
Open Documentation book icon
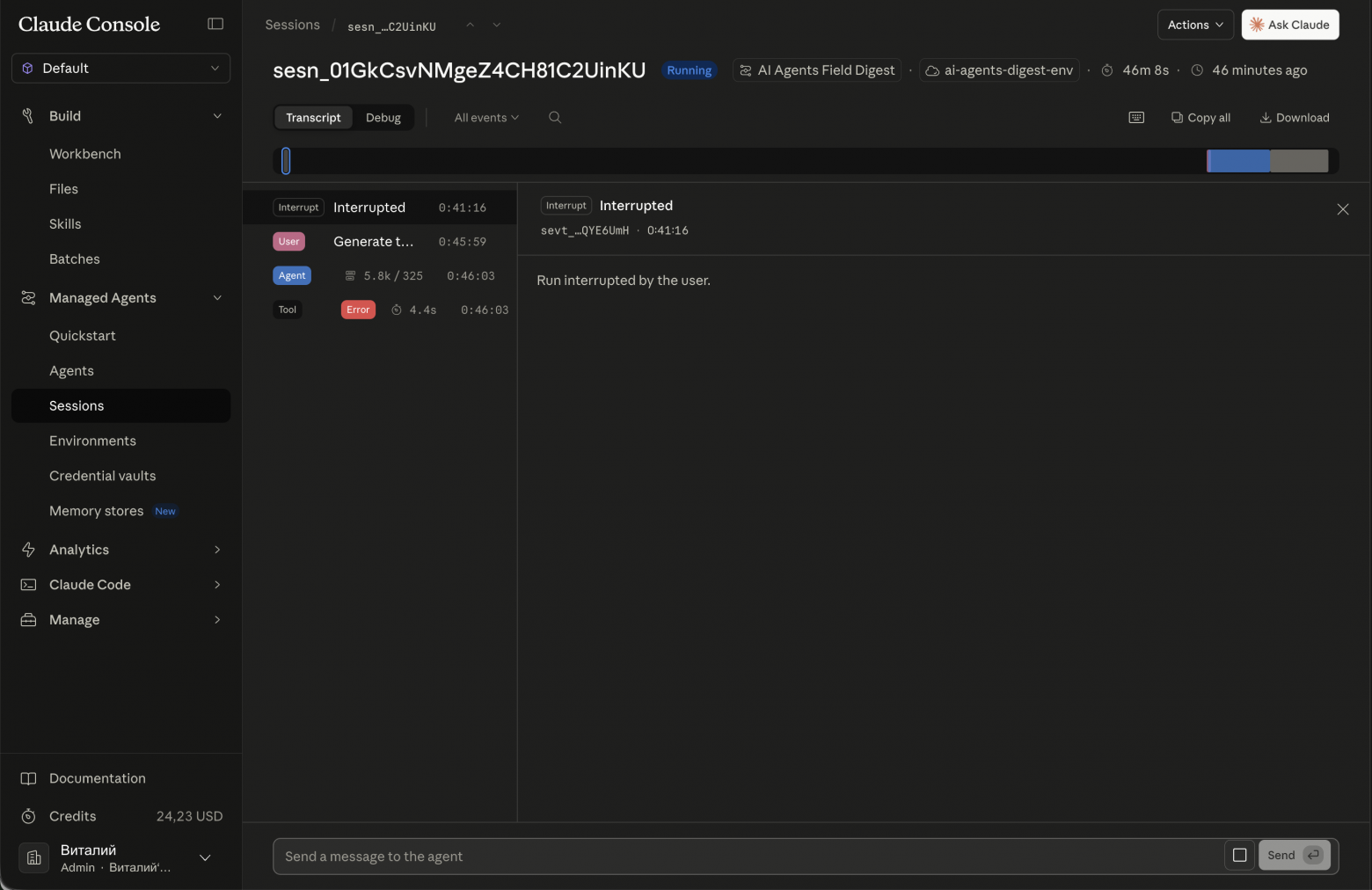point(28,778)
